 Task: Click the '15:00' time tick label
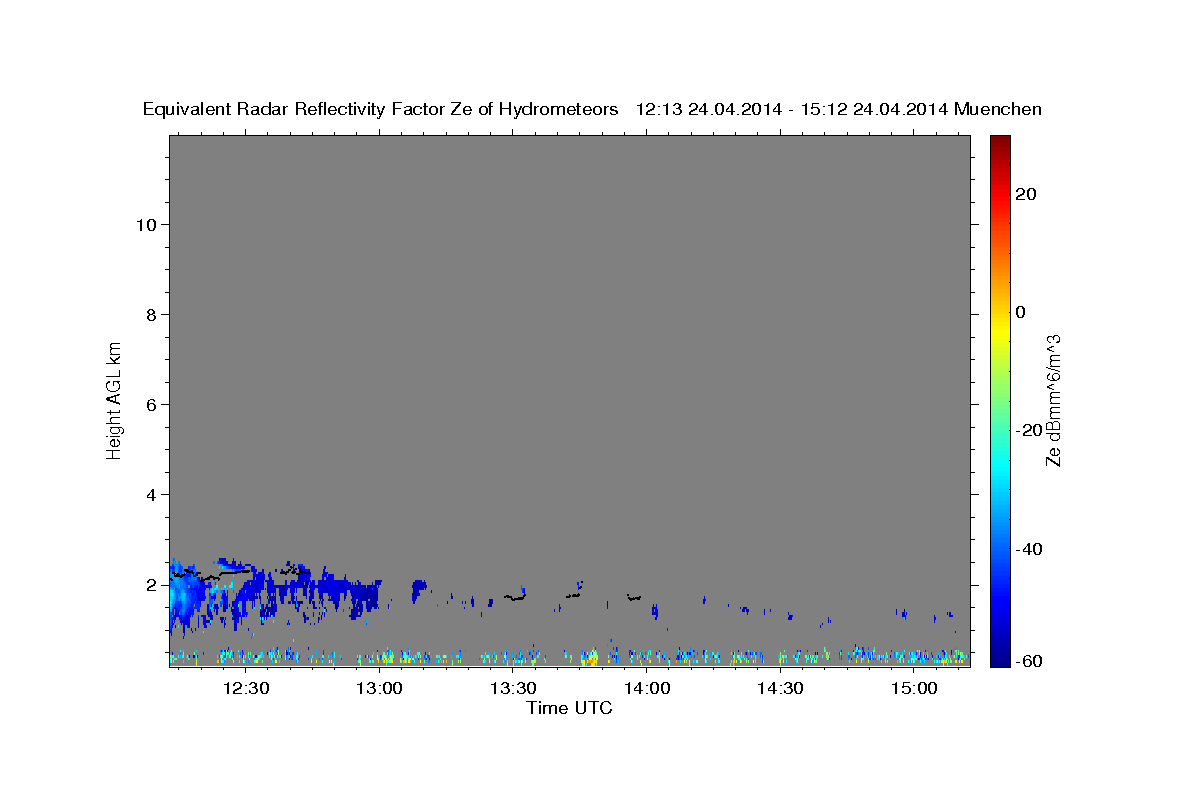(x=914, y=688)
